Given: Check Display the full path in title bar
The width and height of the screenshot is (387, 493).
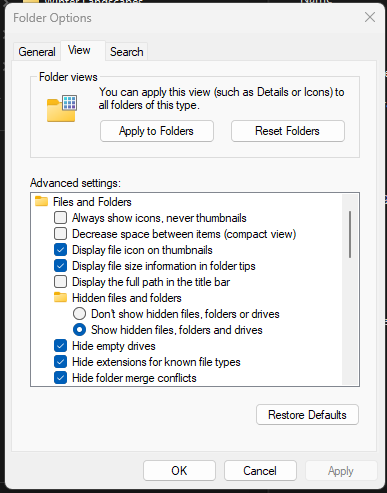Looking at the screenshot, I should pyautogui.click(x=60, y=282).
